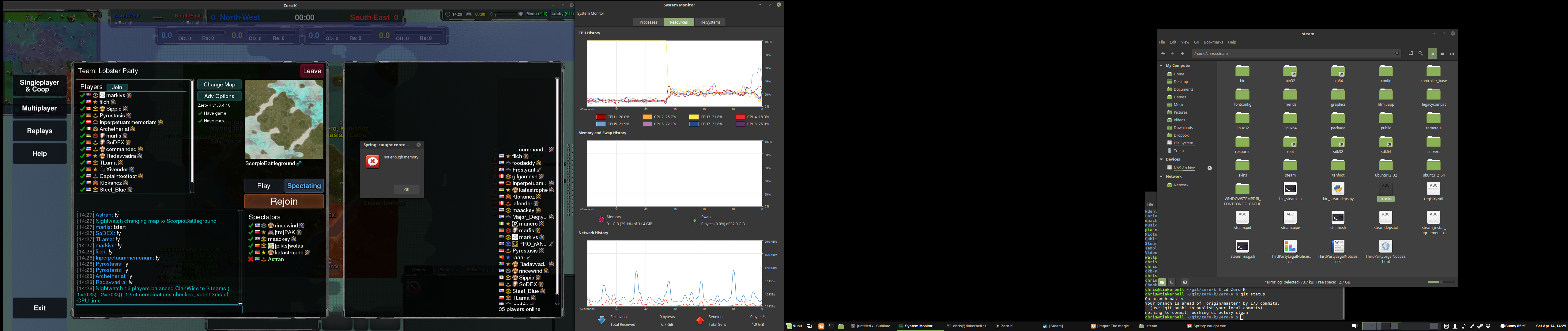Open the Zero-K window from the taskbar

coord(1007,326)
